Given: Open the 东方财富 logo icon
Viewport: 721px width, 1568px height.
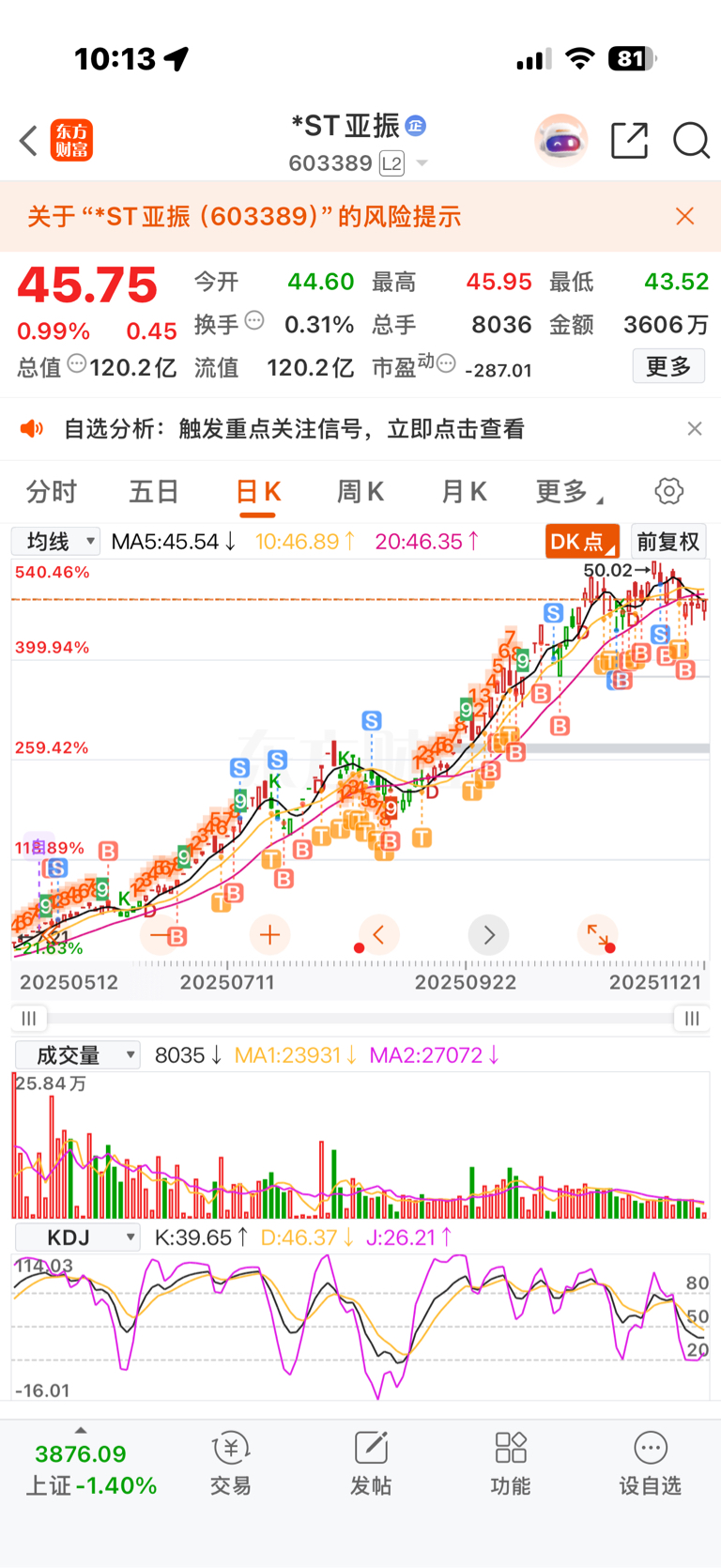Looking at the screenshot, I should click(71, 141).
